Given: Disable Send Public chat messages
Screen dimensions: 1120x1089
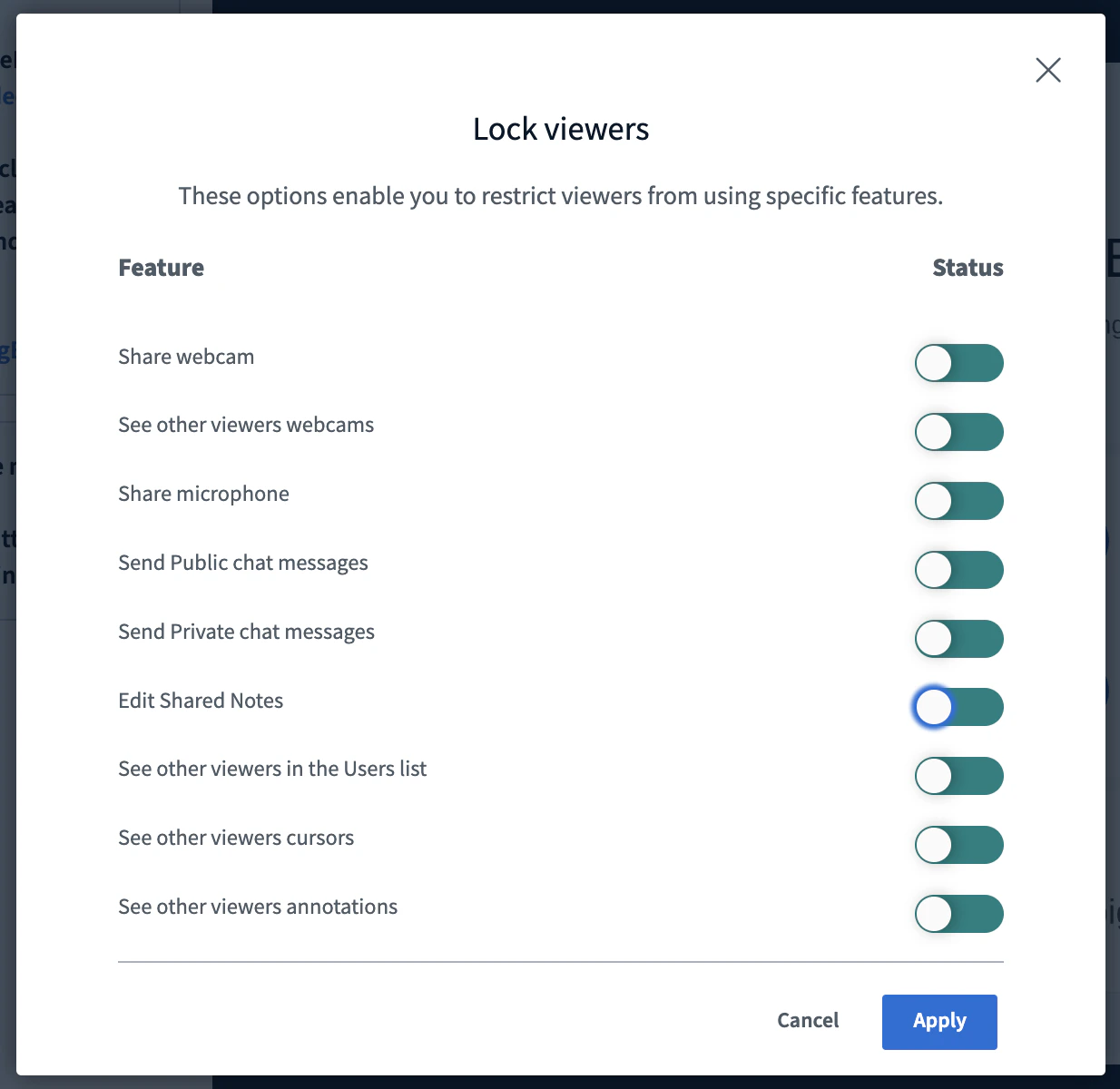Looking at the screenshot, I should [x=958, y=570].
